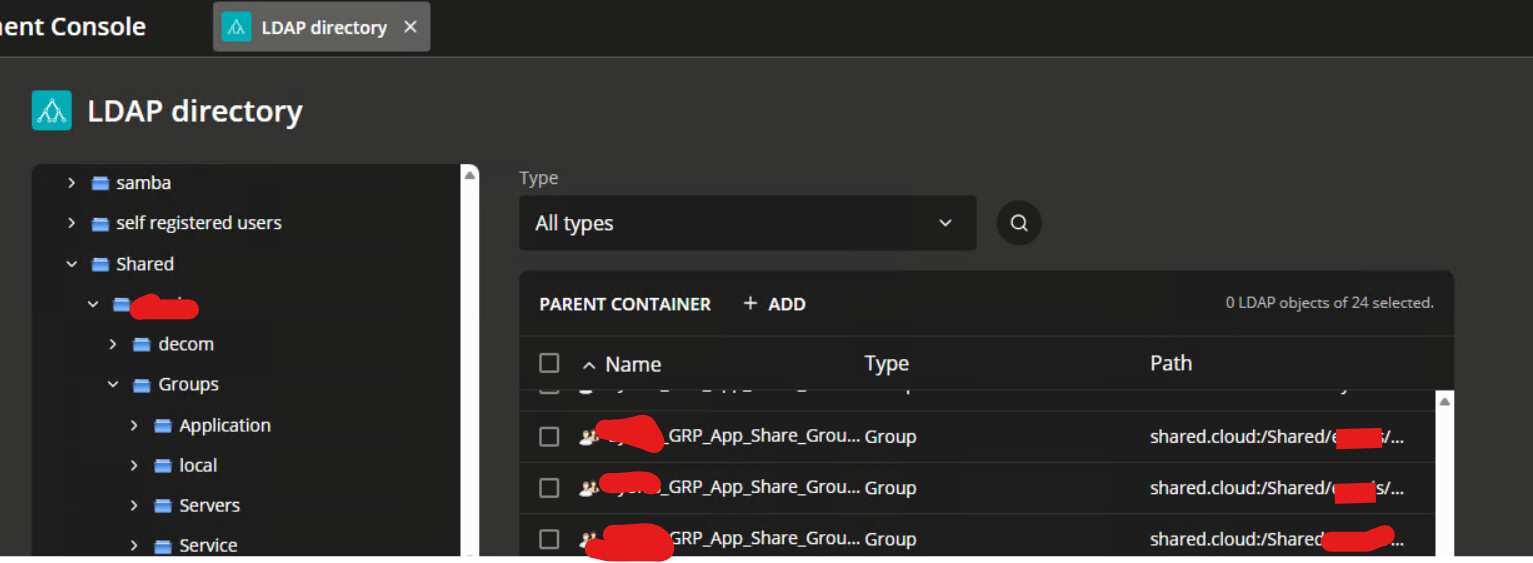The image size is (1533, 563).
Task: Collapse the Shared tree node
Action: pyautogui.click(x=71, y=264)
